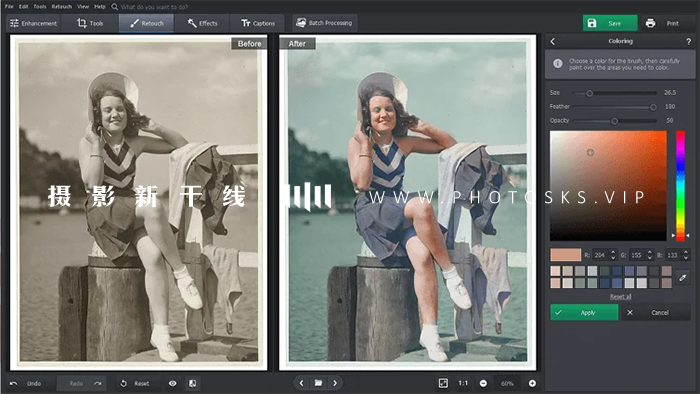The image size is (700, 394).
Task: Switch to the Captions tab
Action: [x=258, y=23]
